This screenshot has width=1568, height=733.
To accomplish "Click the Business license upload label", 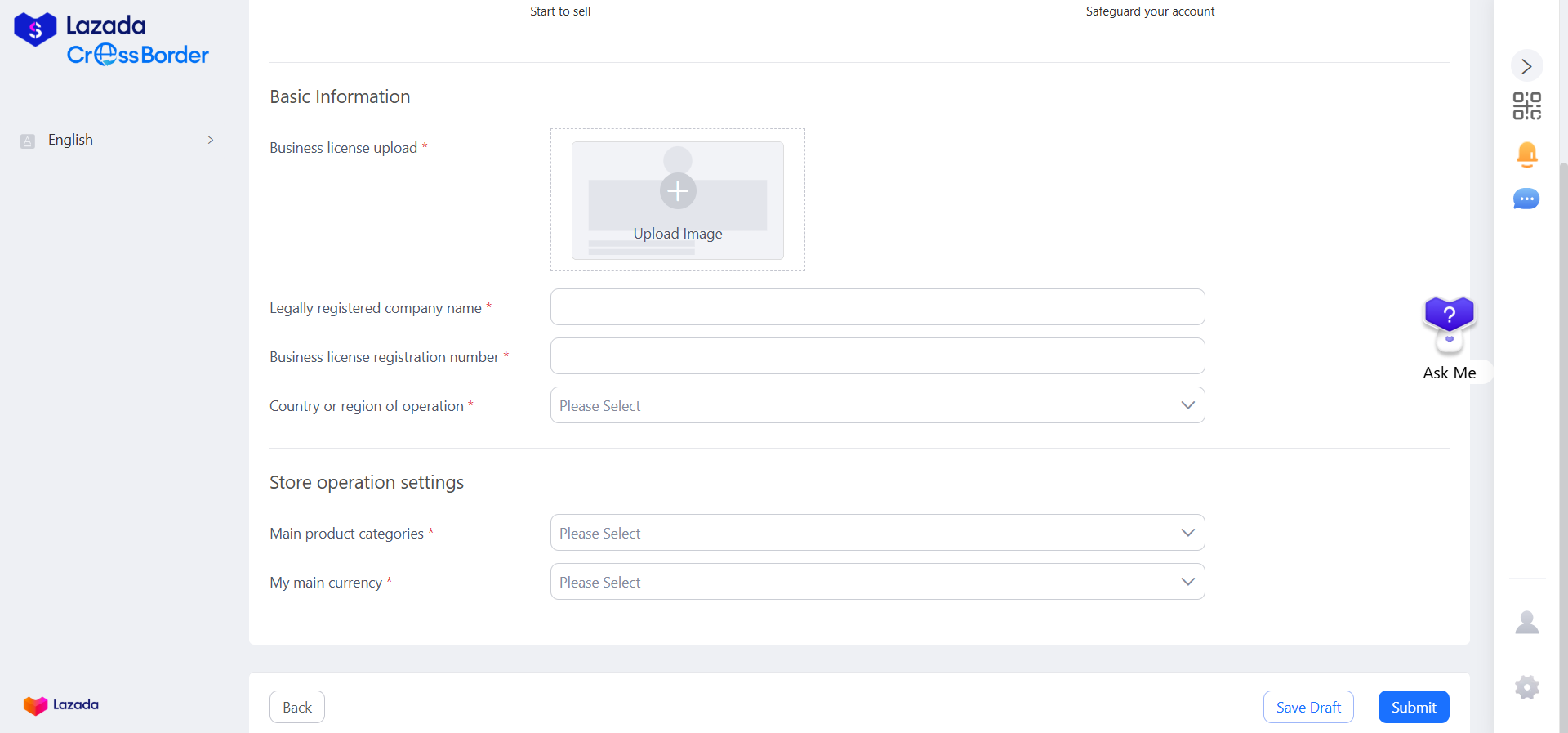I will coord(344,148).
